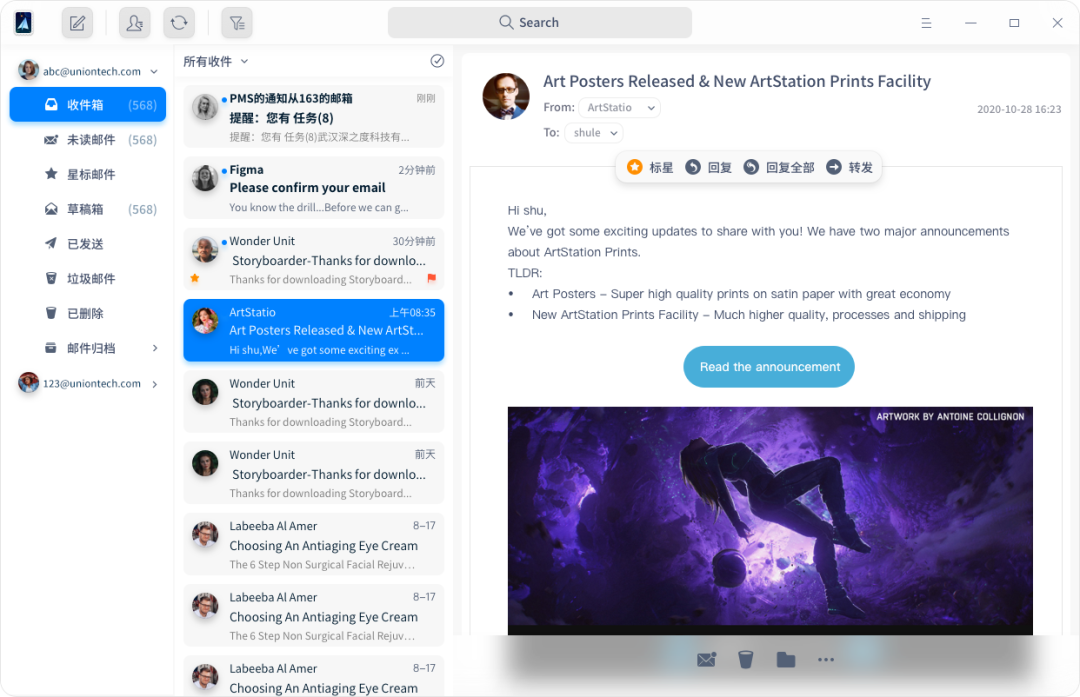Click the sync refresh mail icon
The image size is (1080, 697).
click(x=179, y=23)
